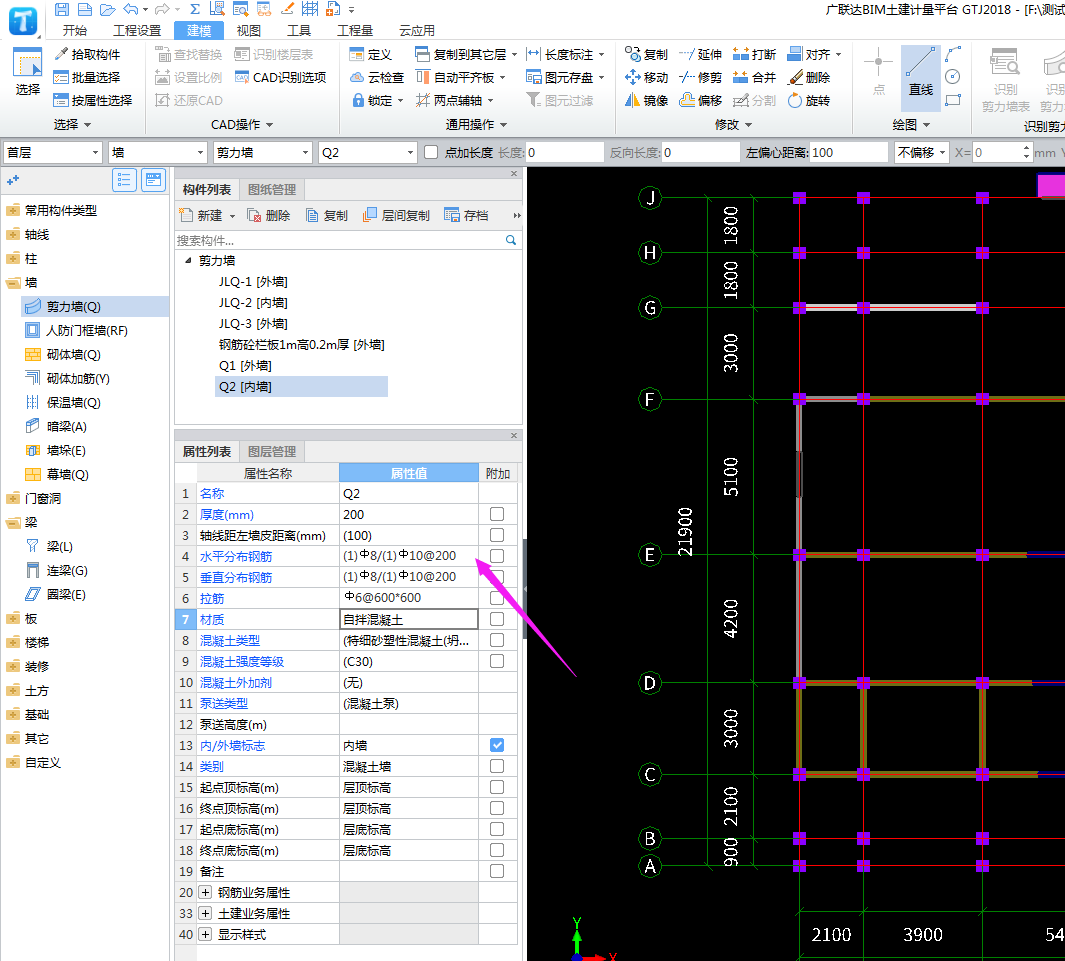Open the 剪力墙 component type dropdown
The image size is (1065, 961).
click(x=261, y=152)
